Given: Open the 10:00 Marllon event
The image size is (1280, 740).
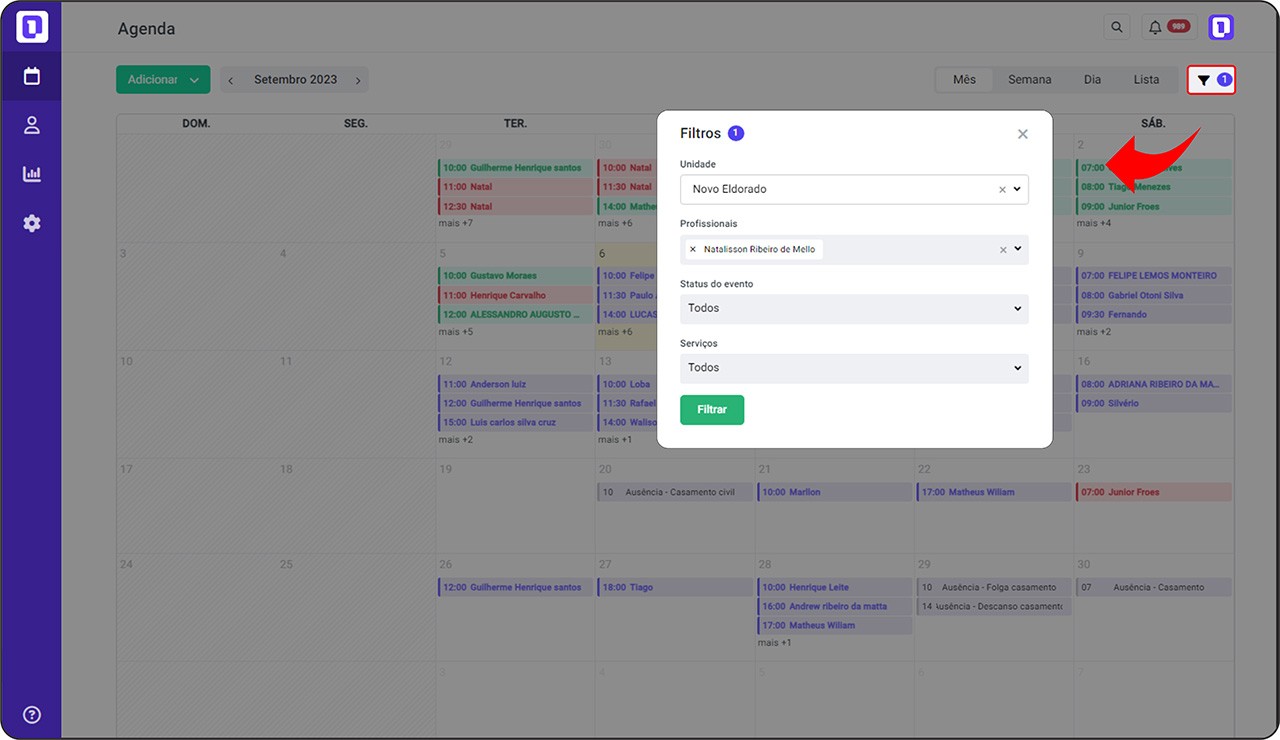Looking at the screenshot, I should point(835,492).
